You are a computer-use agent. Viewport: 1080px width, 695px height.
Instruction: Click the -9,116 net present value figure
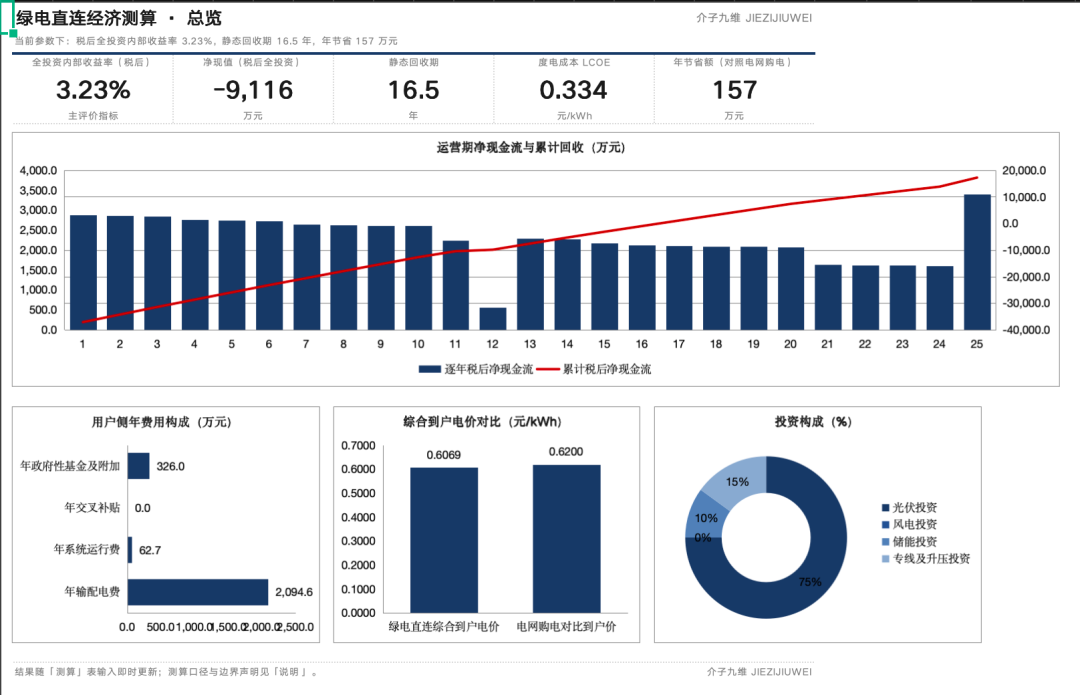[253, 90]
